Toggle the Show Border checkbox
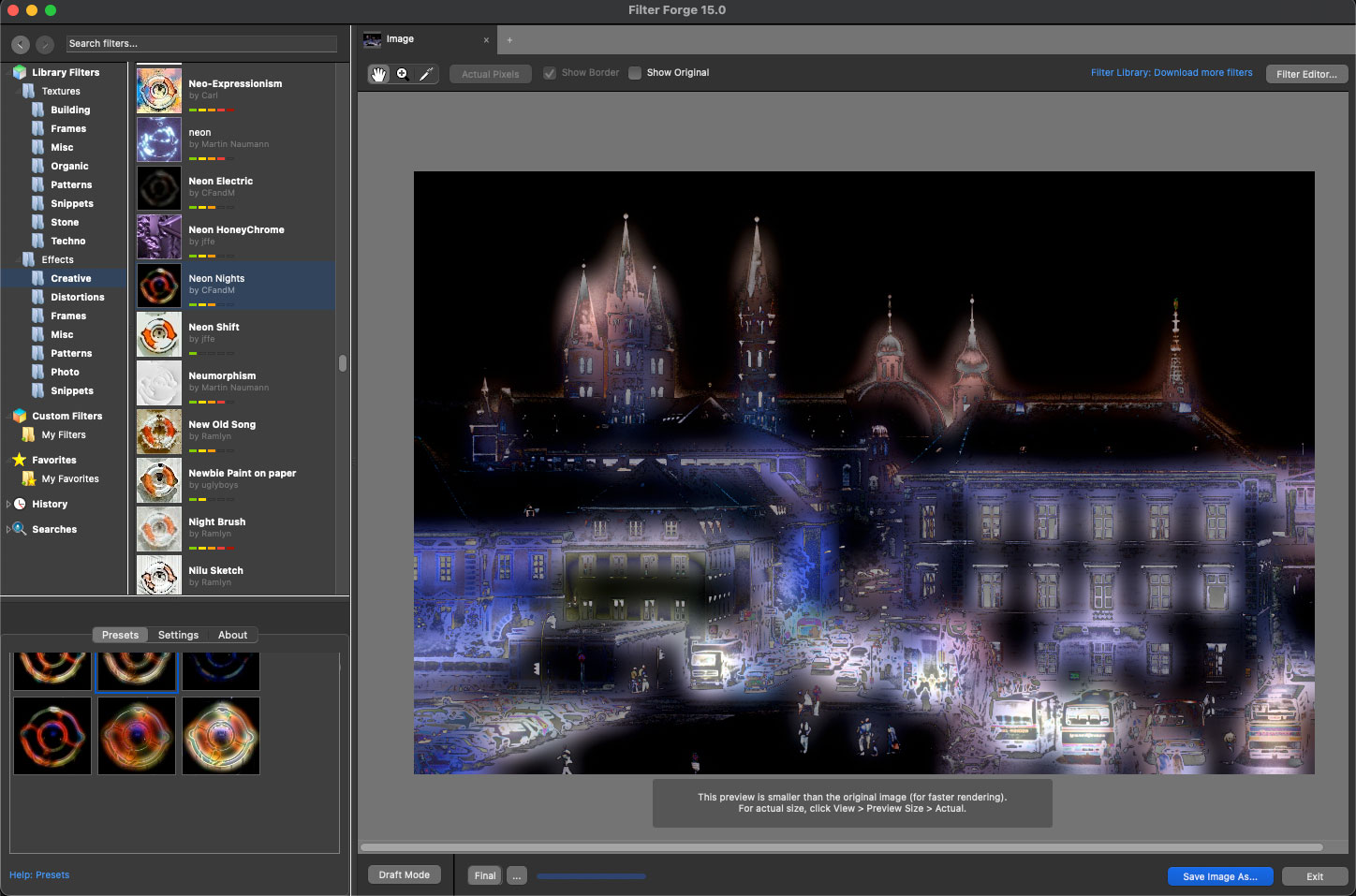This screenshot has width=1356, height=896. pyautogui.click(x=550, y=73)
